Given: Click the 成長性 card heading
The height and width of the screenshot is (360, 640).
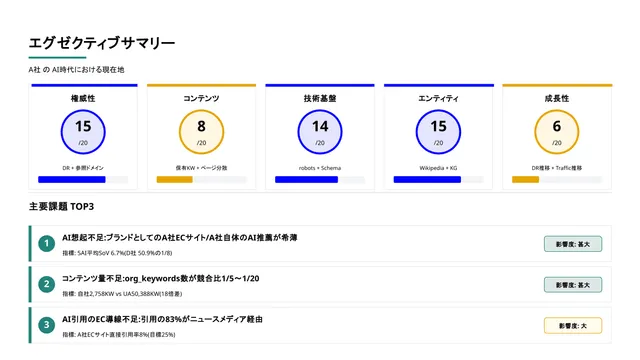Looking at the screenshot, I should [x=557, y=98].
